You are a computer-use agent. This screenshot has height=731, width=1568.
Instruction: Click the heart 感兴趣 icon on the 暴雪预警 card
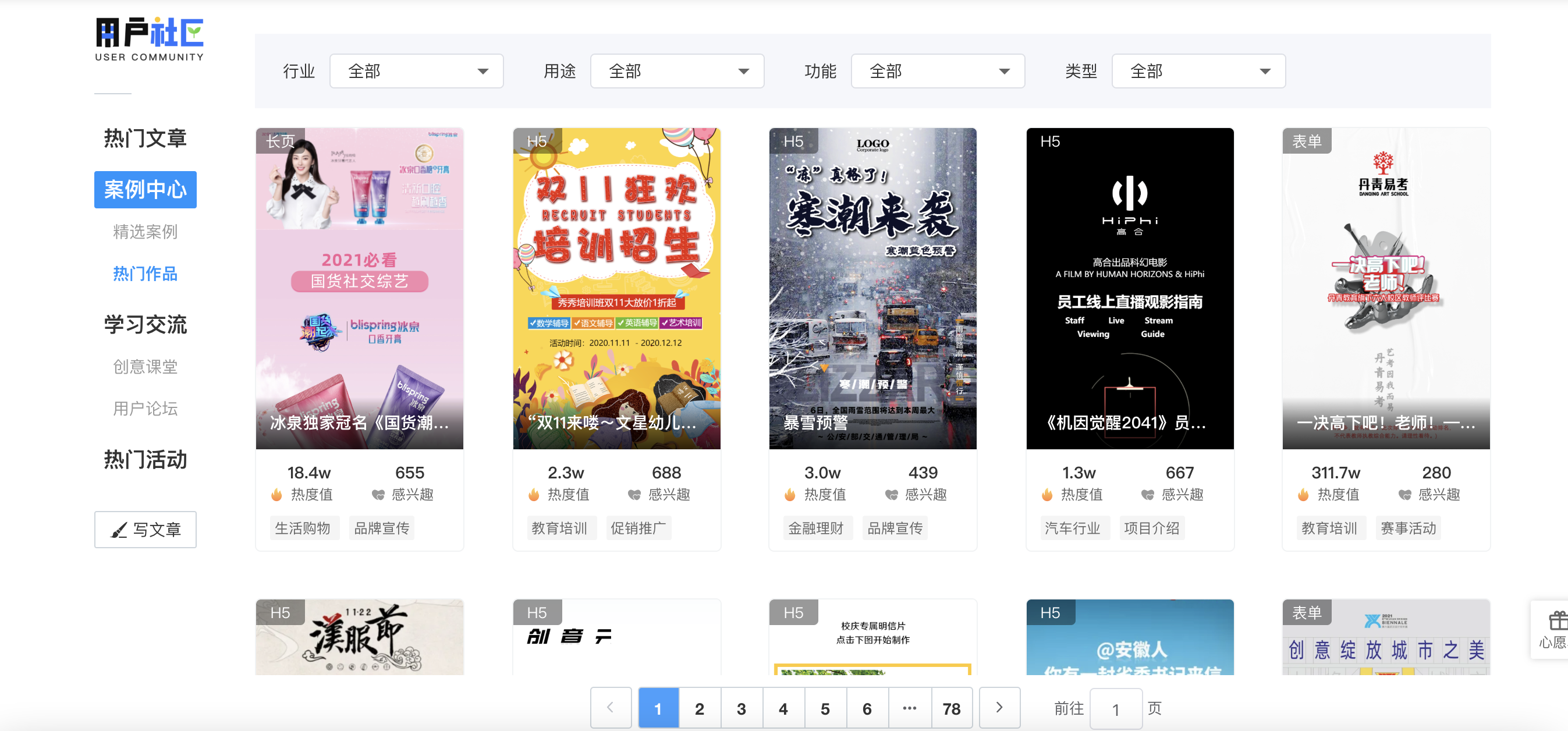892,495
